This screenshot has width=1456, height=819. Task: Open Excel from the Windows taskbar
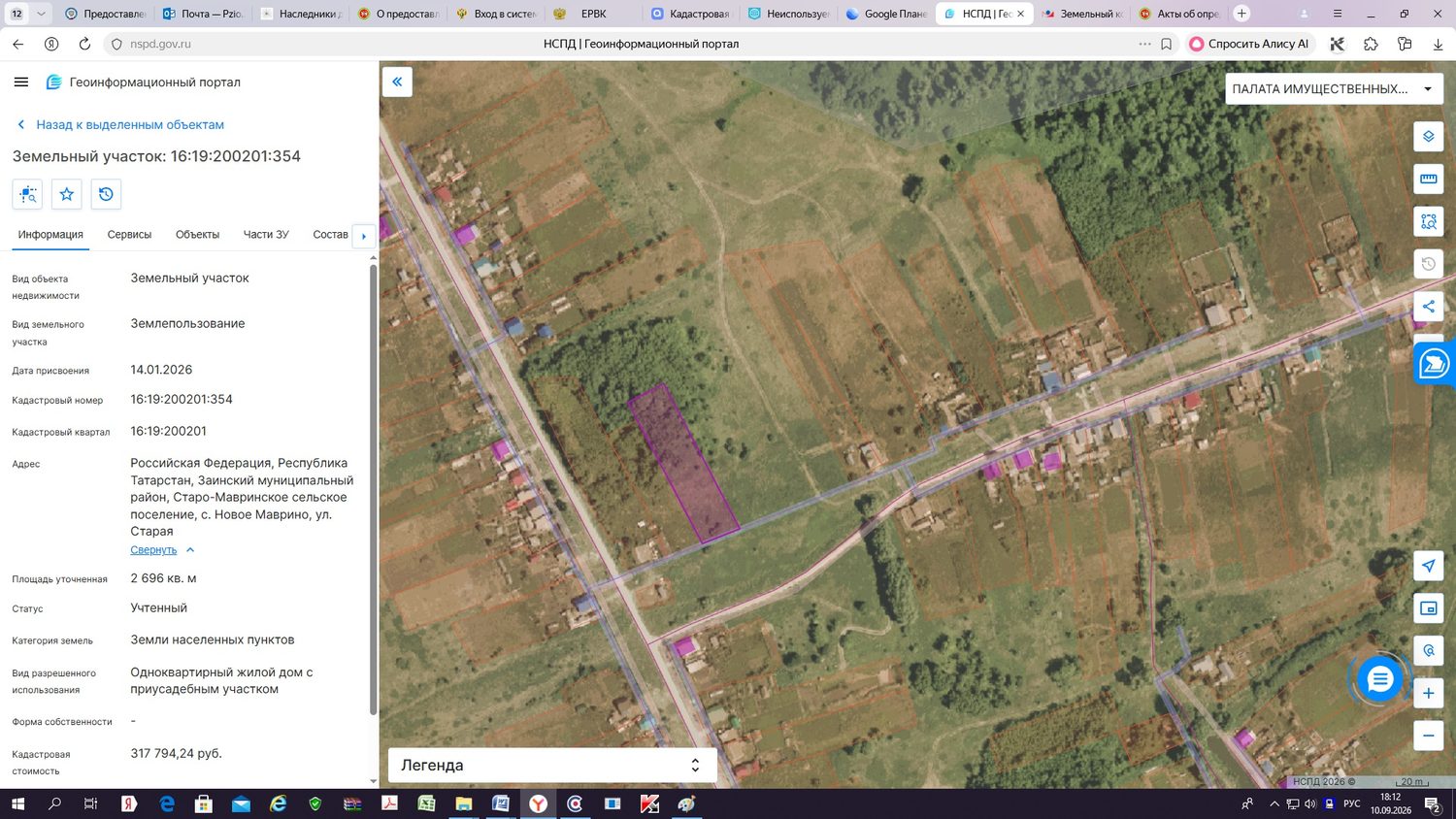pyautogui.click(x=426, y=803)
